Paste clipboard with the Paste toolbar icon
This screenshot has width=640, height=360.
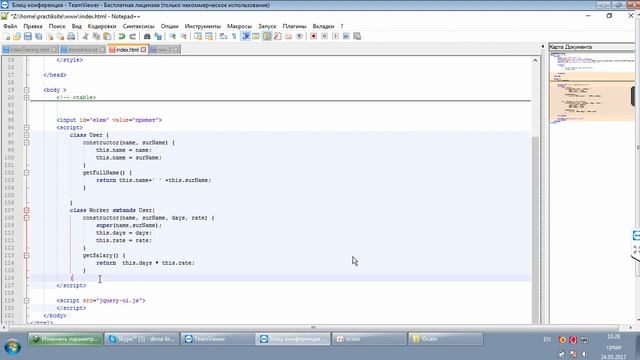coord(107,36)
